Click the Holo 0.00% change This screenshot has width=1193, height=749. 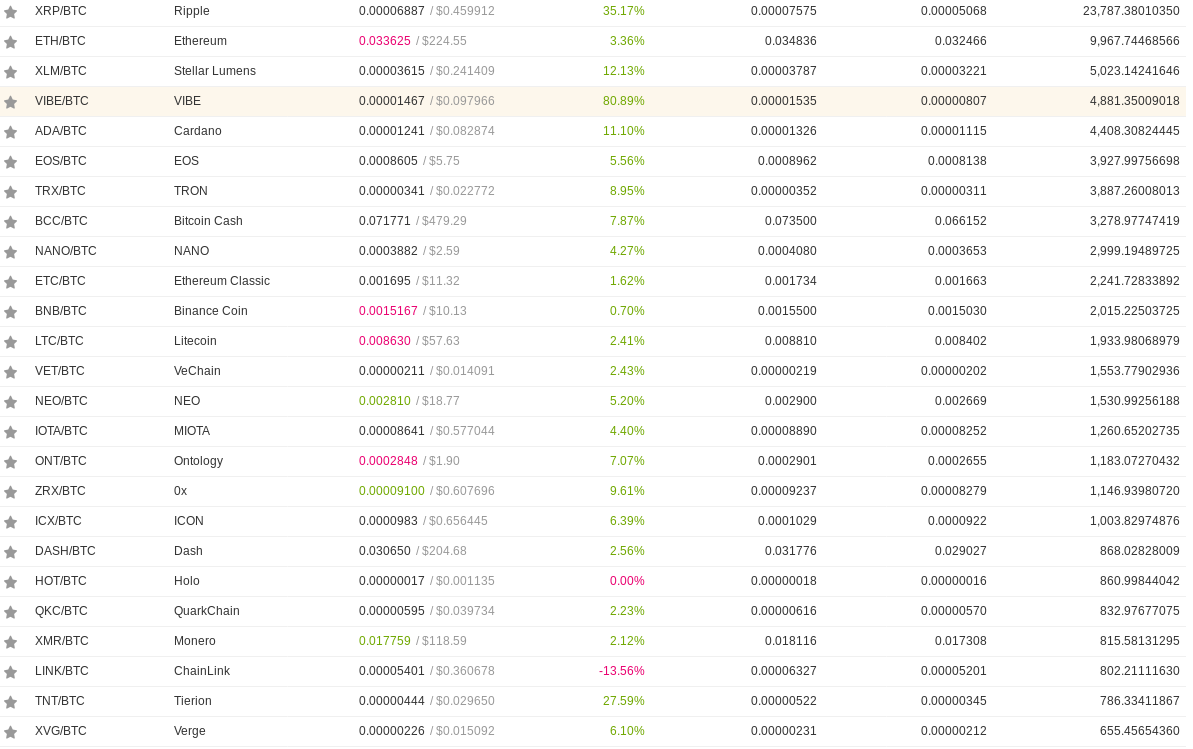pyautogui.click(x=627, y=581)
